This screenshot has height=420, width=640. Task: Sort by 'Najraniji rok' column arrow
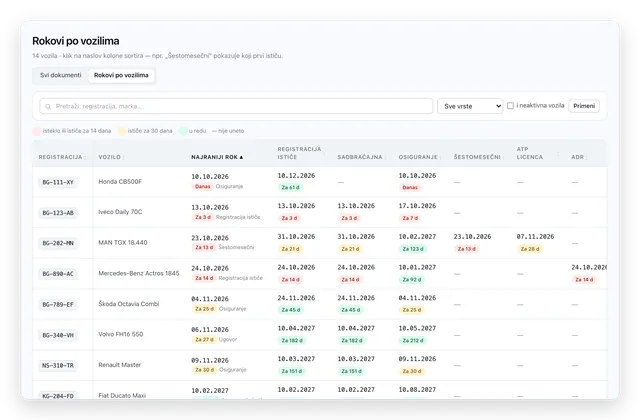click(241, 157)
